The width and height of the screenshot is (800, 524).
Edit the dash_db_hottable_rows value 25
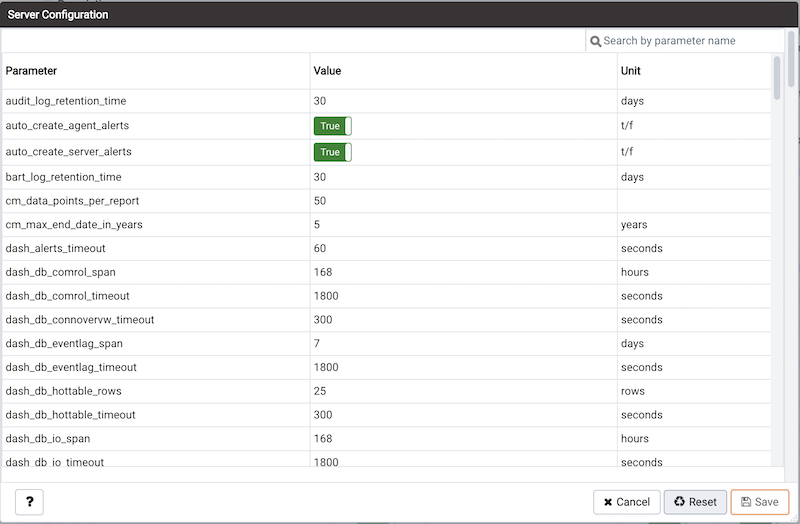320,391
